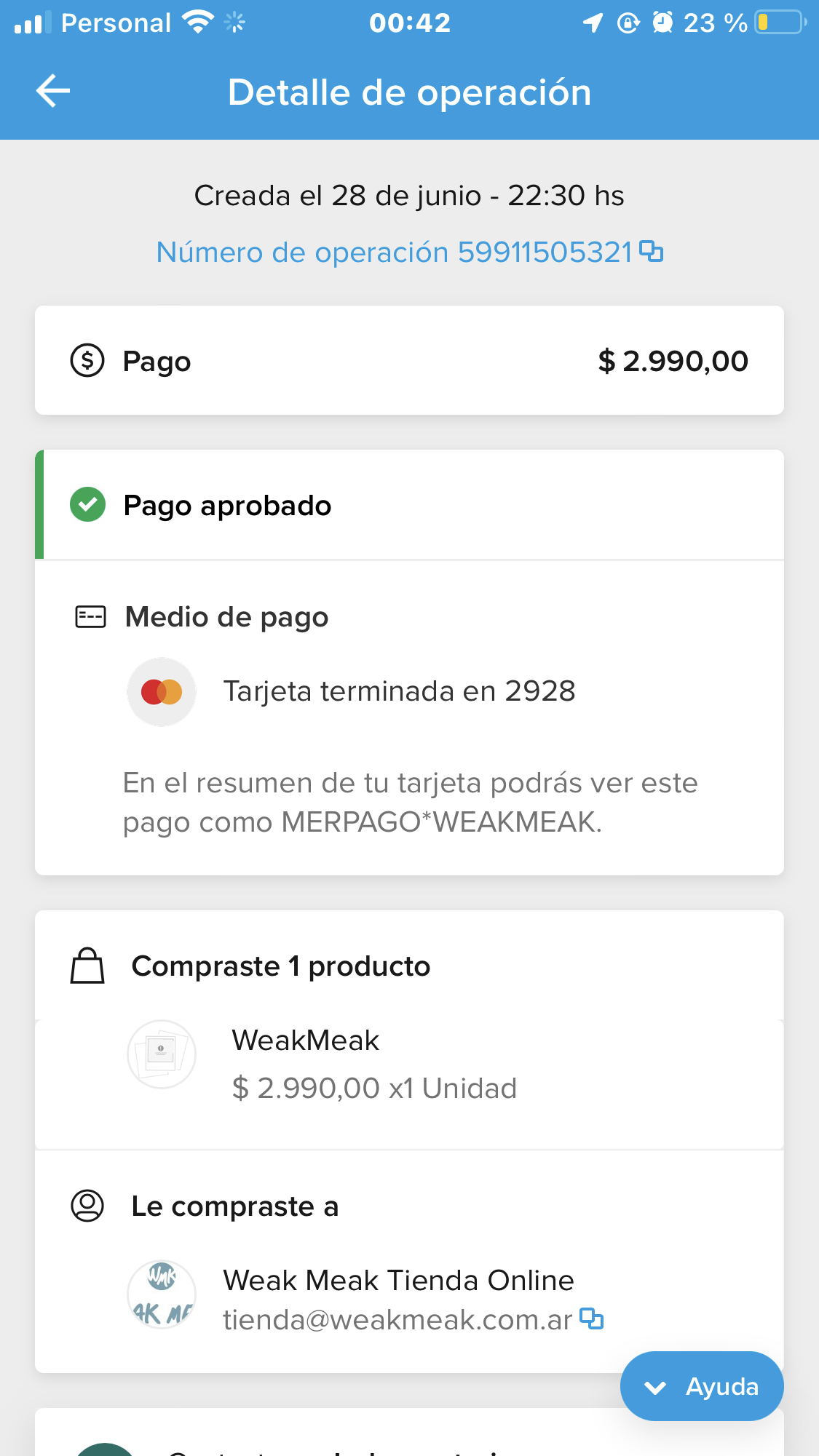819x1456 pixels.
Task: Tap the seller profile icon
Action: (x=87, y=1206)
